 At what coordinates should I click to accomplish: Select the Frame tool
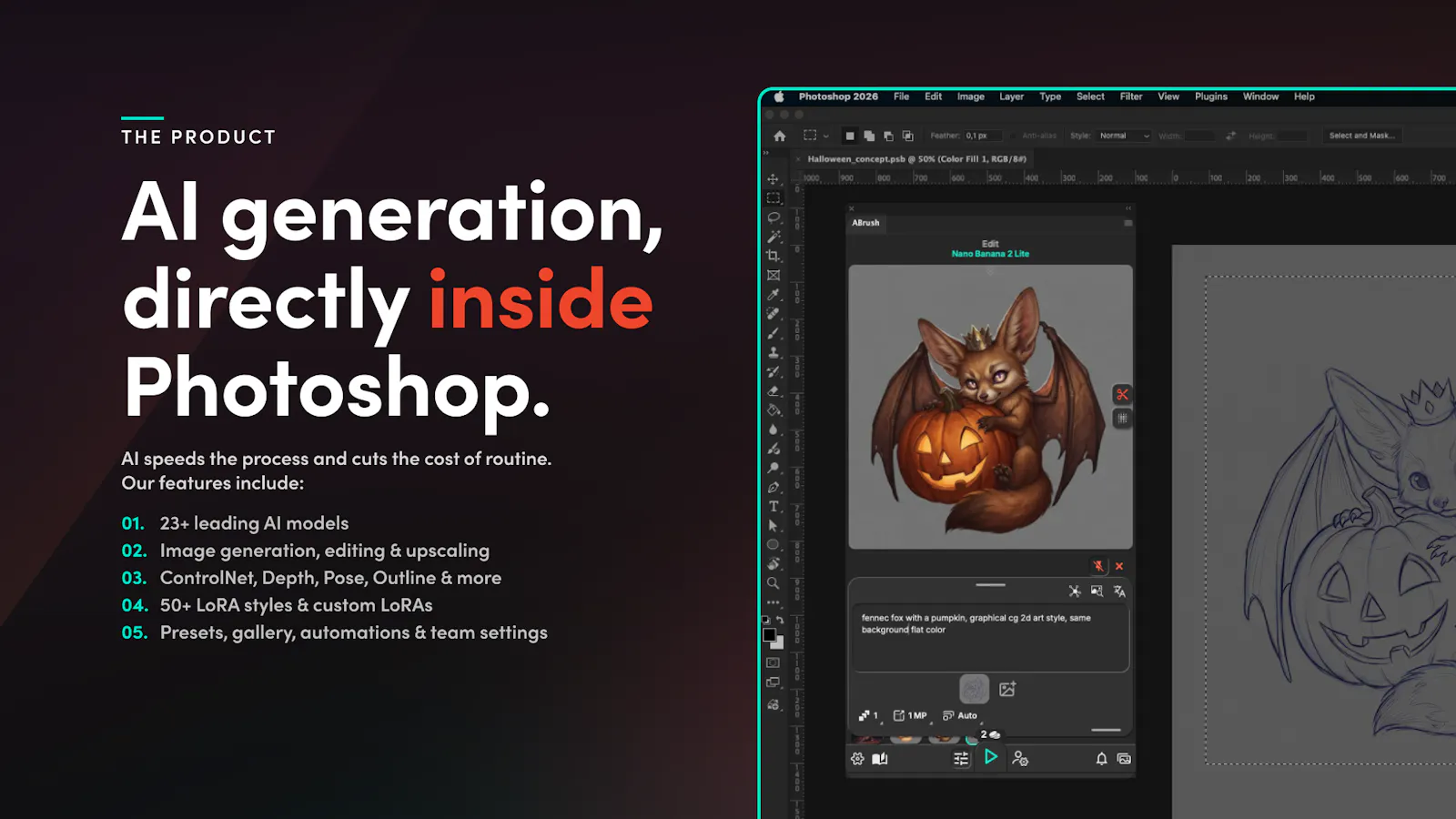773,275
